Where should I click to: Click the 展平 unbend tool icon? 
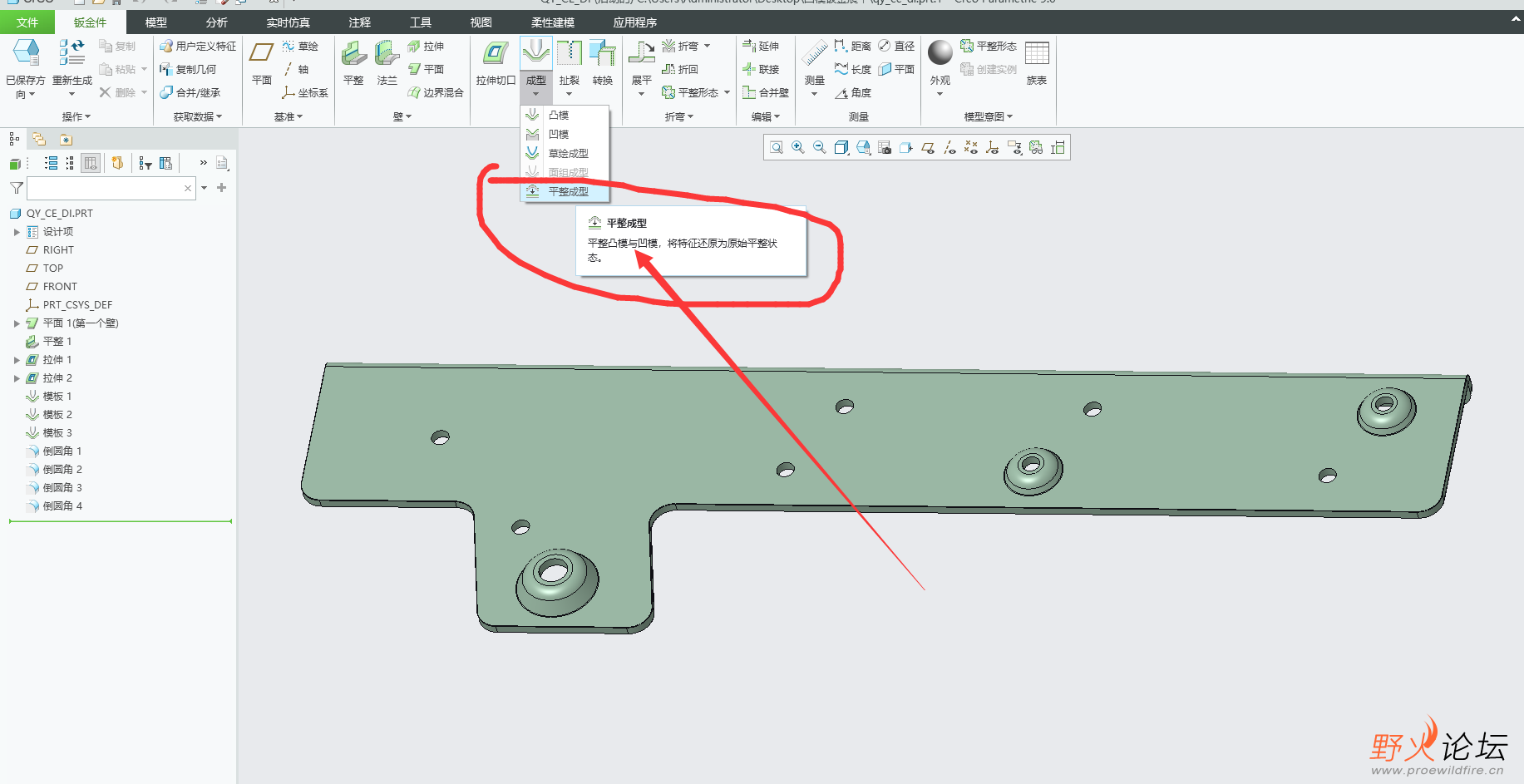(x=641, y=53)
